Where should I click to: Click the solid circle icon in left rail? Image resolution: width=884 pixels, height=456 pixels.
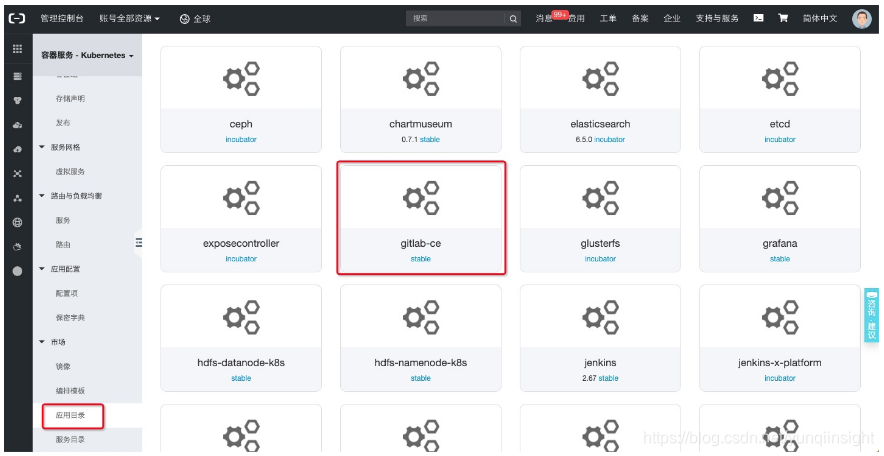pos(17,271)
